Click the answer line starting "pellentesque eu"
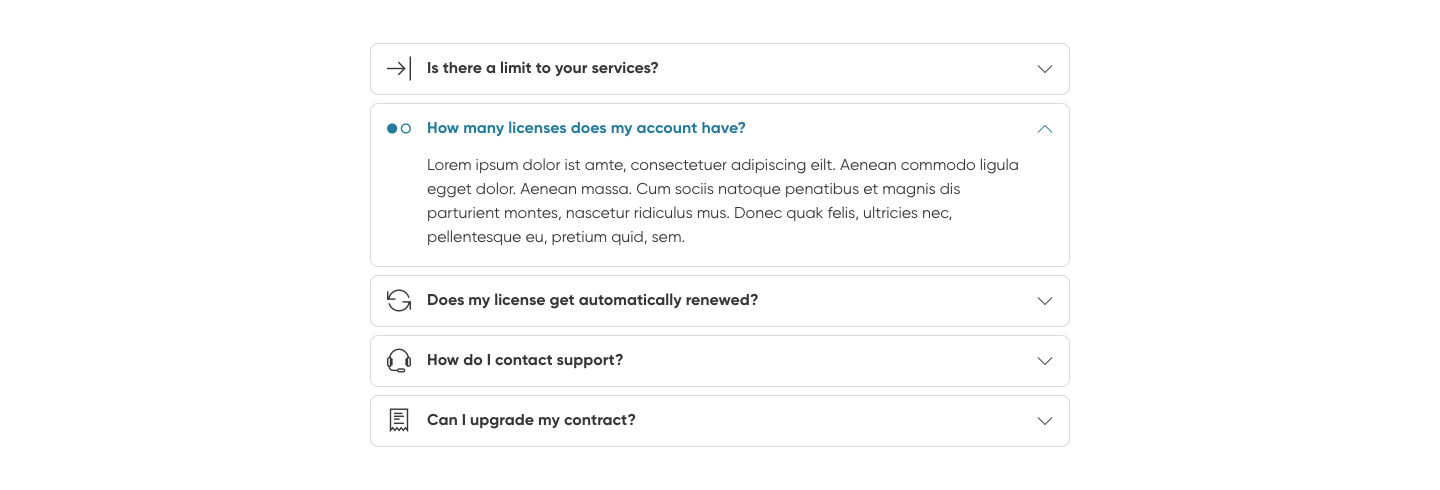Image resolution: width=1440 pixels, height=490 pixels. coord(555,237)
